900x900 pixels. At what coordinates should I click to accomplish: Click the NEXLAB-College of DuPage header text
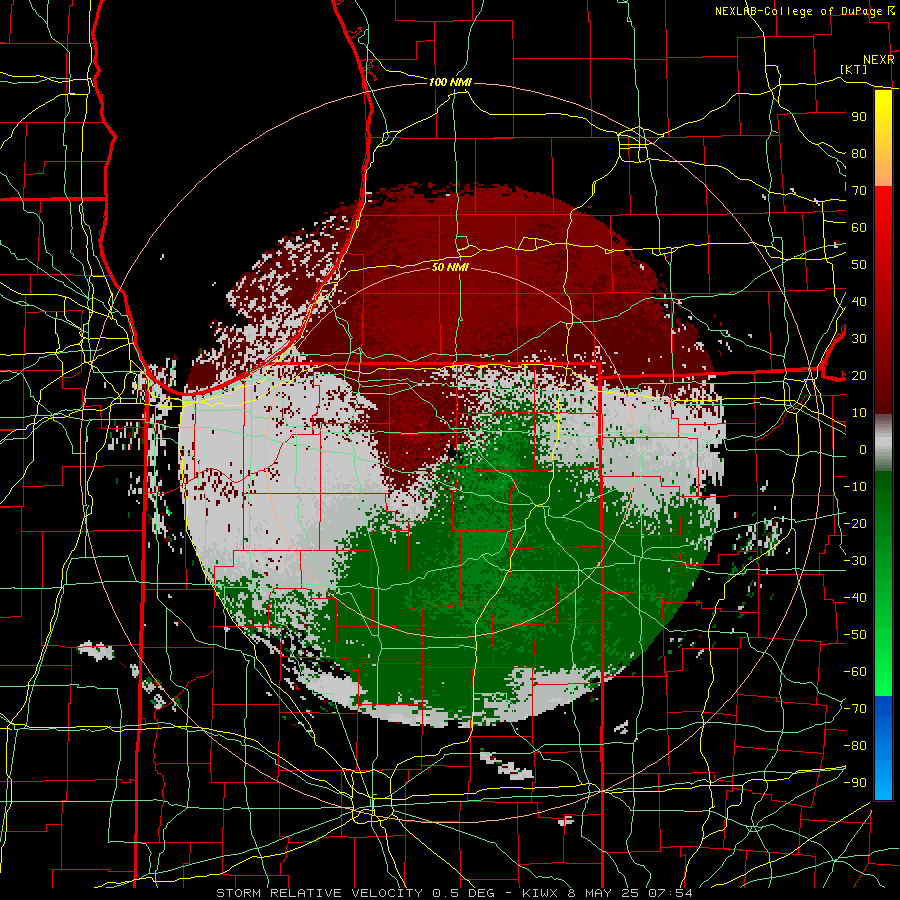point(800,11)
